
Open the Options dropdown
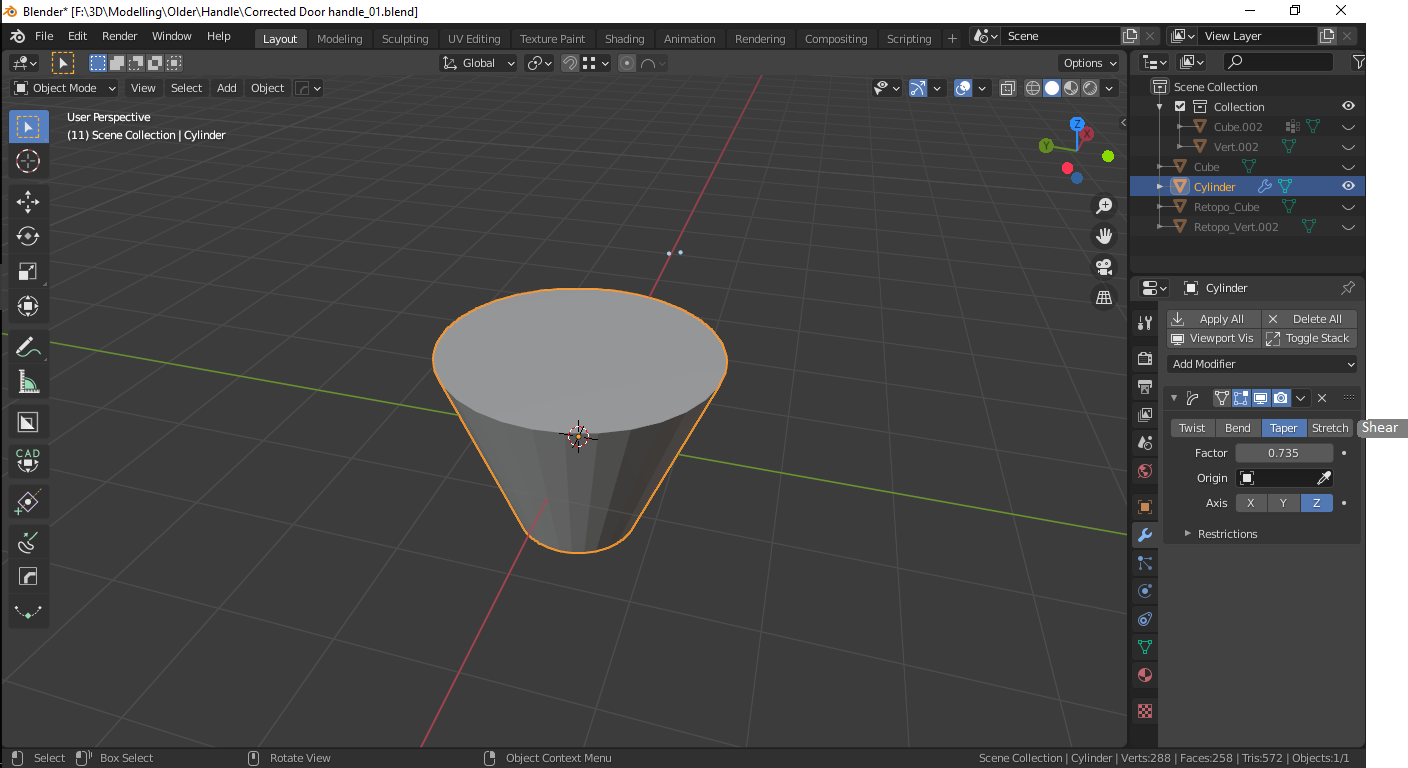click(x=1090, y=63)
